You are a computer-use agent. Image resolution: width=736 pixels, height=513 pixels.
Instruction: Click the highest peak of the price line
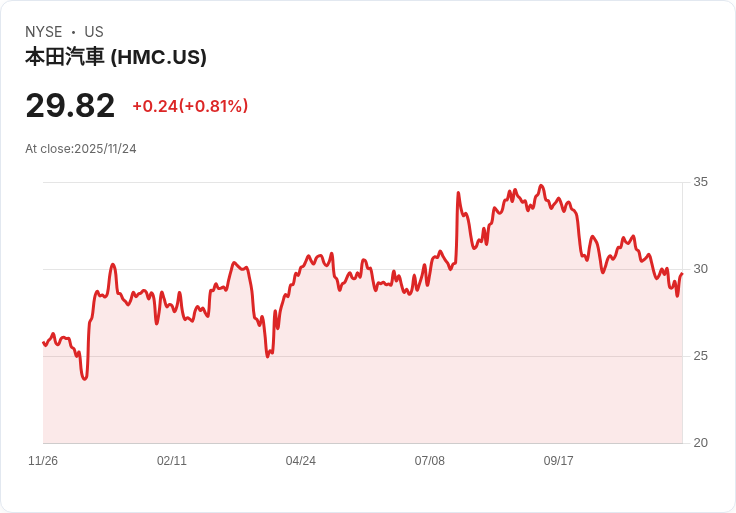point(541,185)
